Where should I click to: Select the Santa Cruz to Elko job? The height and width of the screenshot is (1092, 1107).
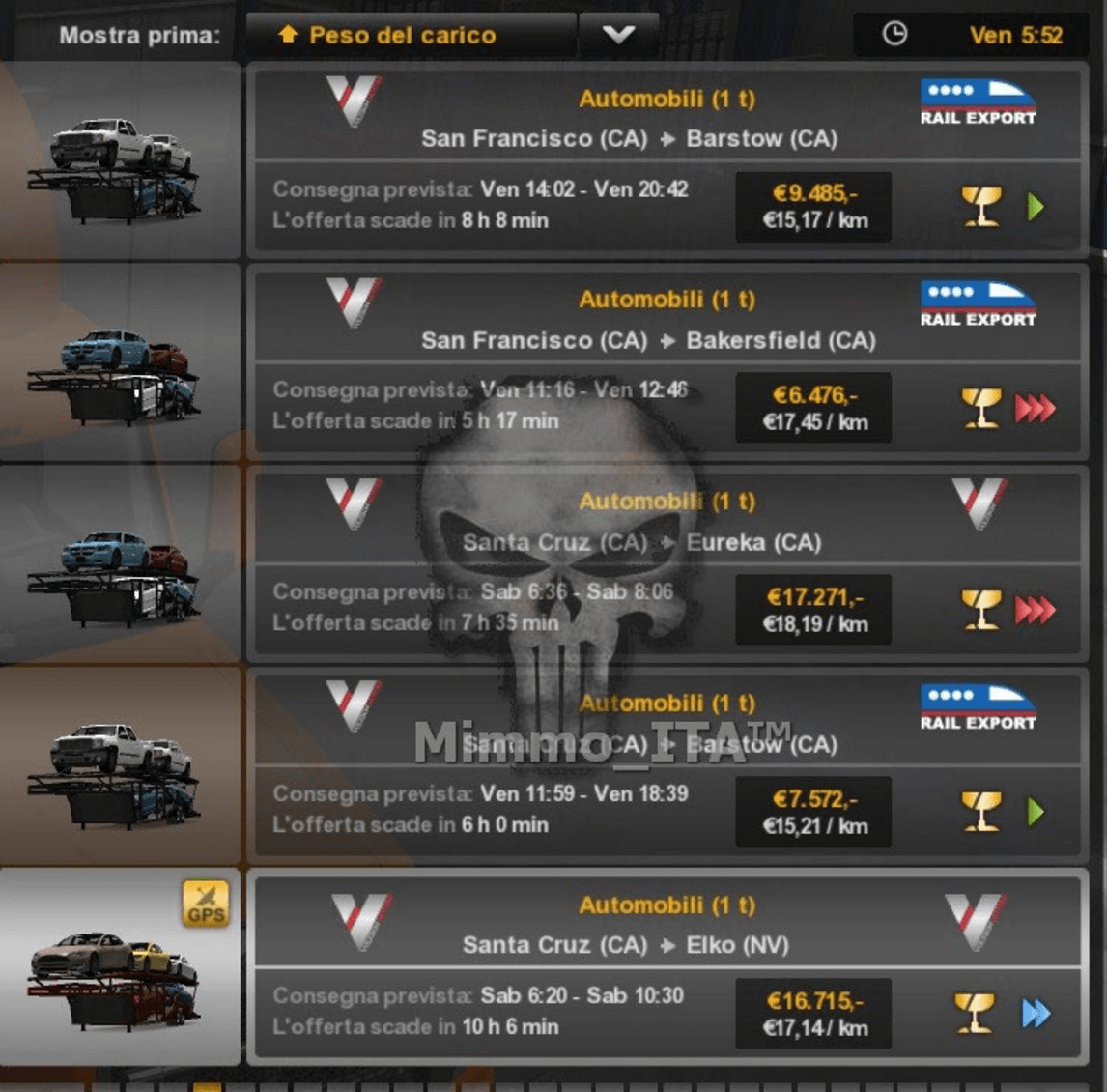[667, 967]
